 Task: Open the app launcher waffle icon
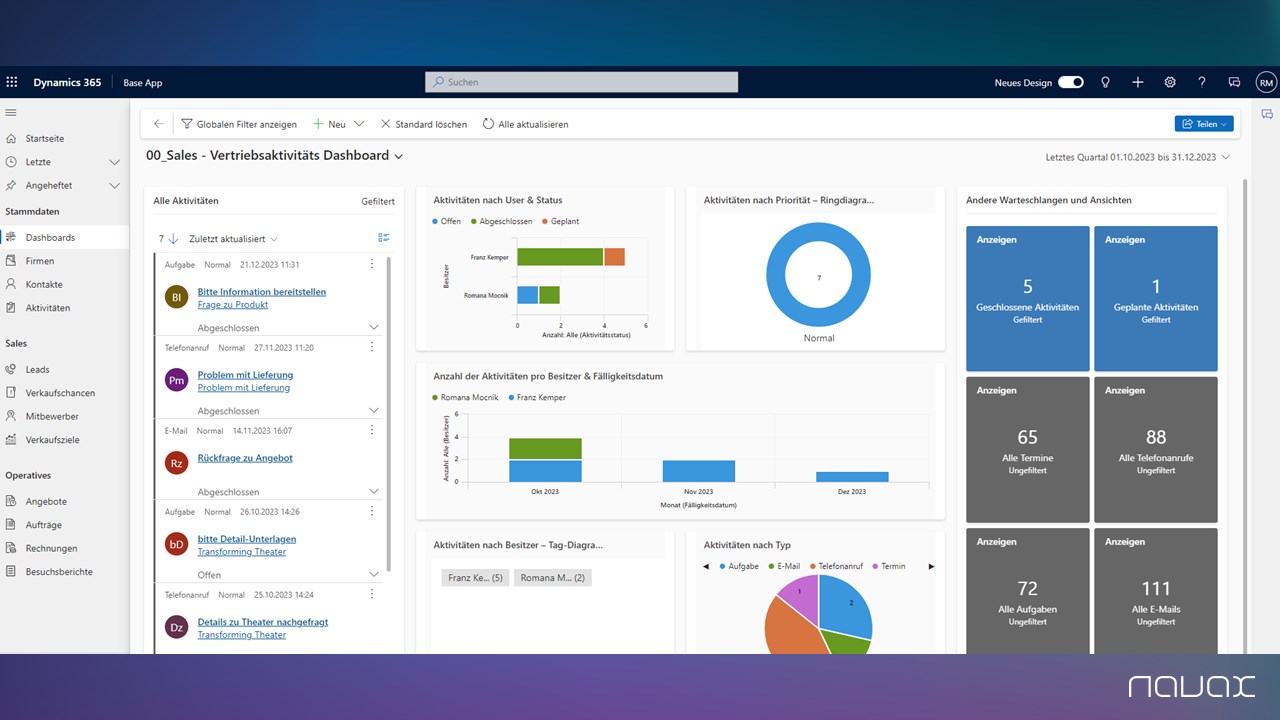(12, 82)
